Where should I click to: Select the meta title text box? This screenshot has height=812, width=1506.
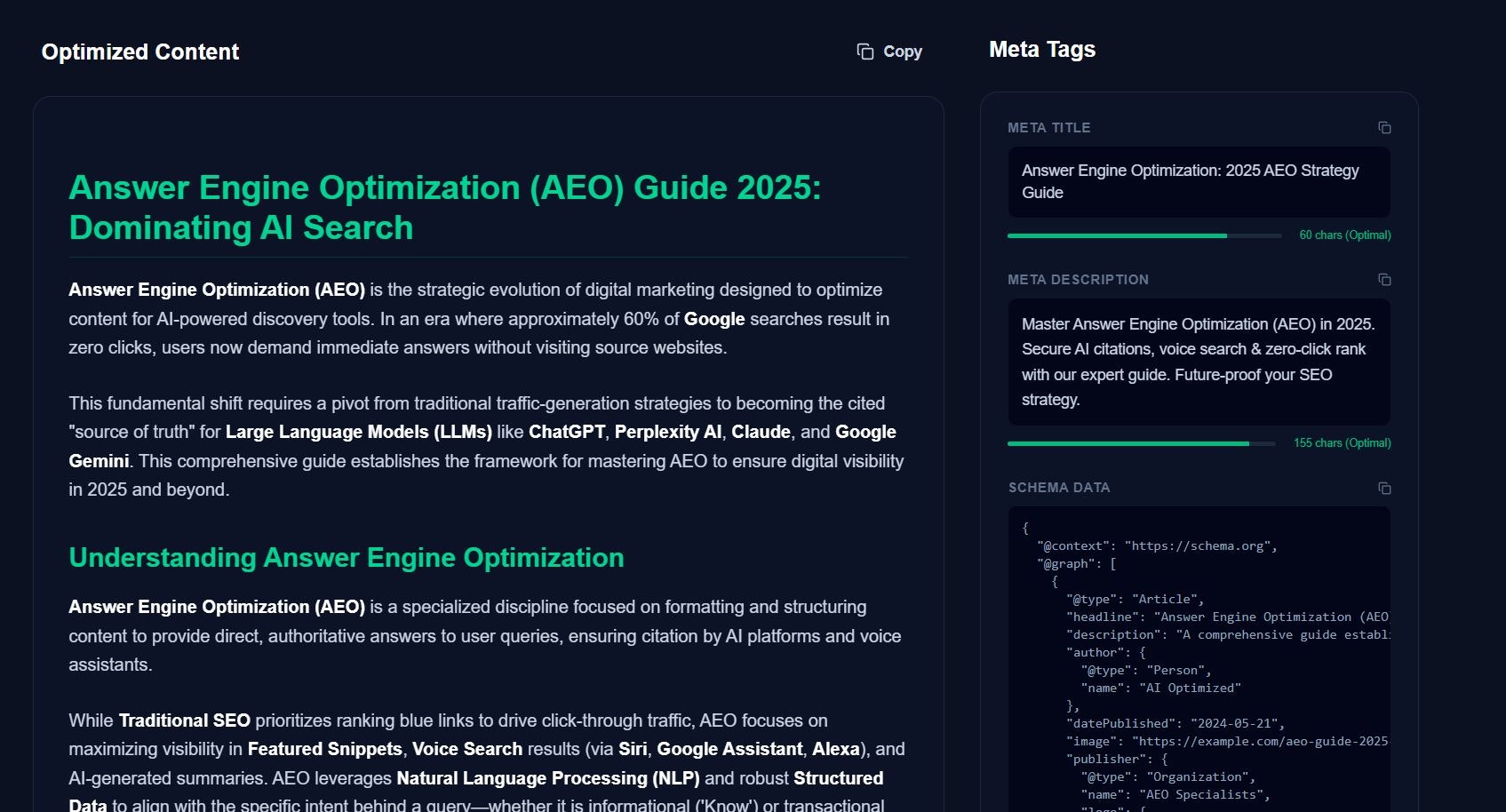point(1199,182)
